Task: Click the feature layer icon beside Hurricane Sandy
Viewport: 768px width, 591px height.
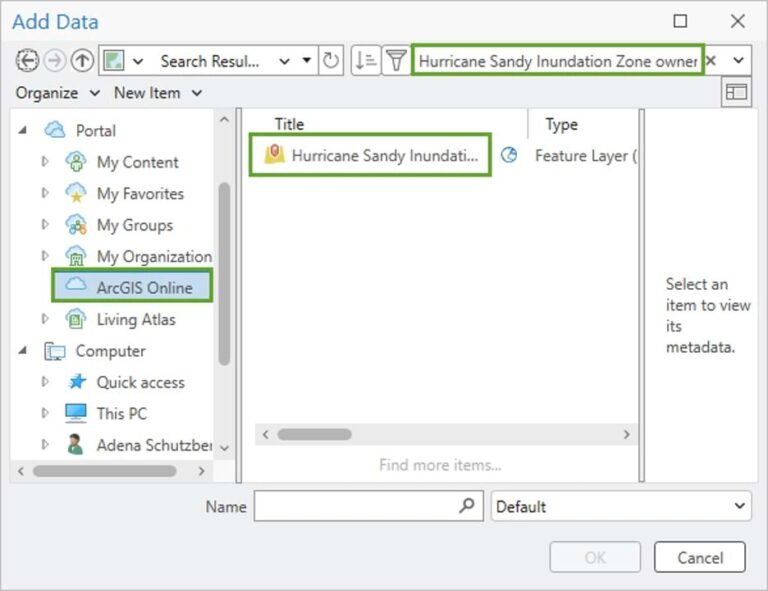Action: click(x=274, y=154)
